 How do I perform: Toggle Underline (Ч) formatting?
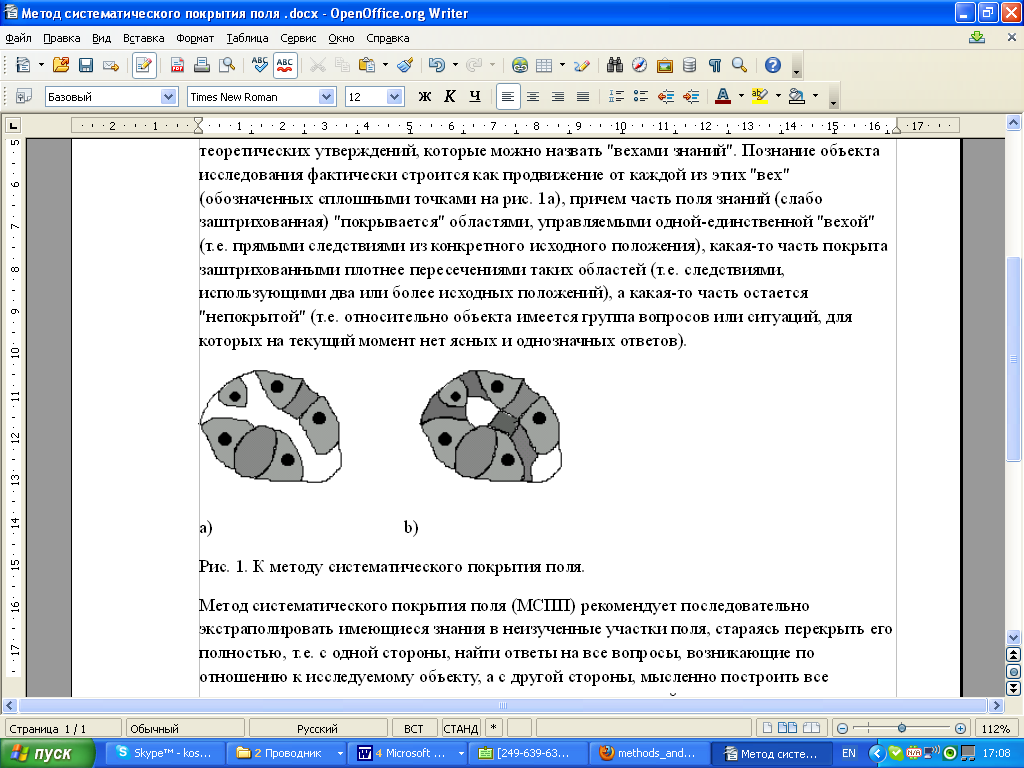[x=475, y=97]
